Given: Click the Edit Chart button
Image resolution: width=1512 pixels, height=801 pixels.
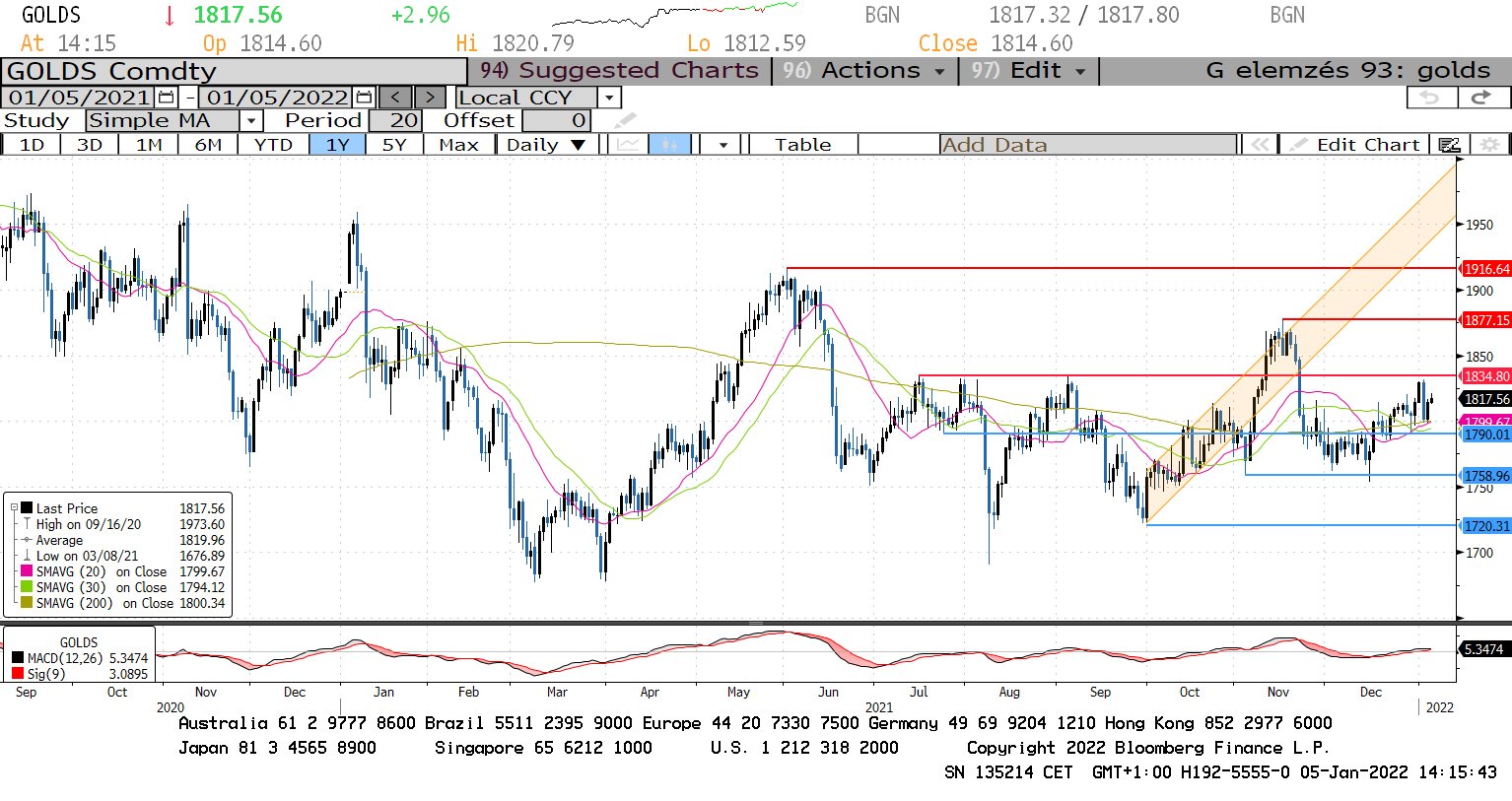Looking at the screenshot, I should pyautogui.click(x=1356, y=145).
